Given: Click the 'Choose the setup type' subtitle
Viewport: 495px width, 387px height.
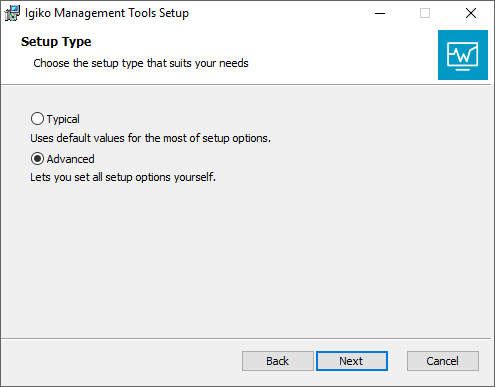Looking at the screenshot, I should [x=141, y=63].
